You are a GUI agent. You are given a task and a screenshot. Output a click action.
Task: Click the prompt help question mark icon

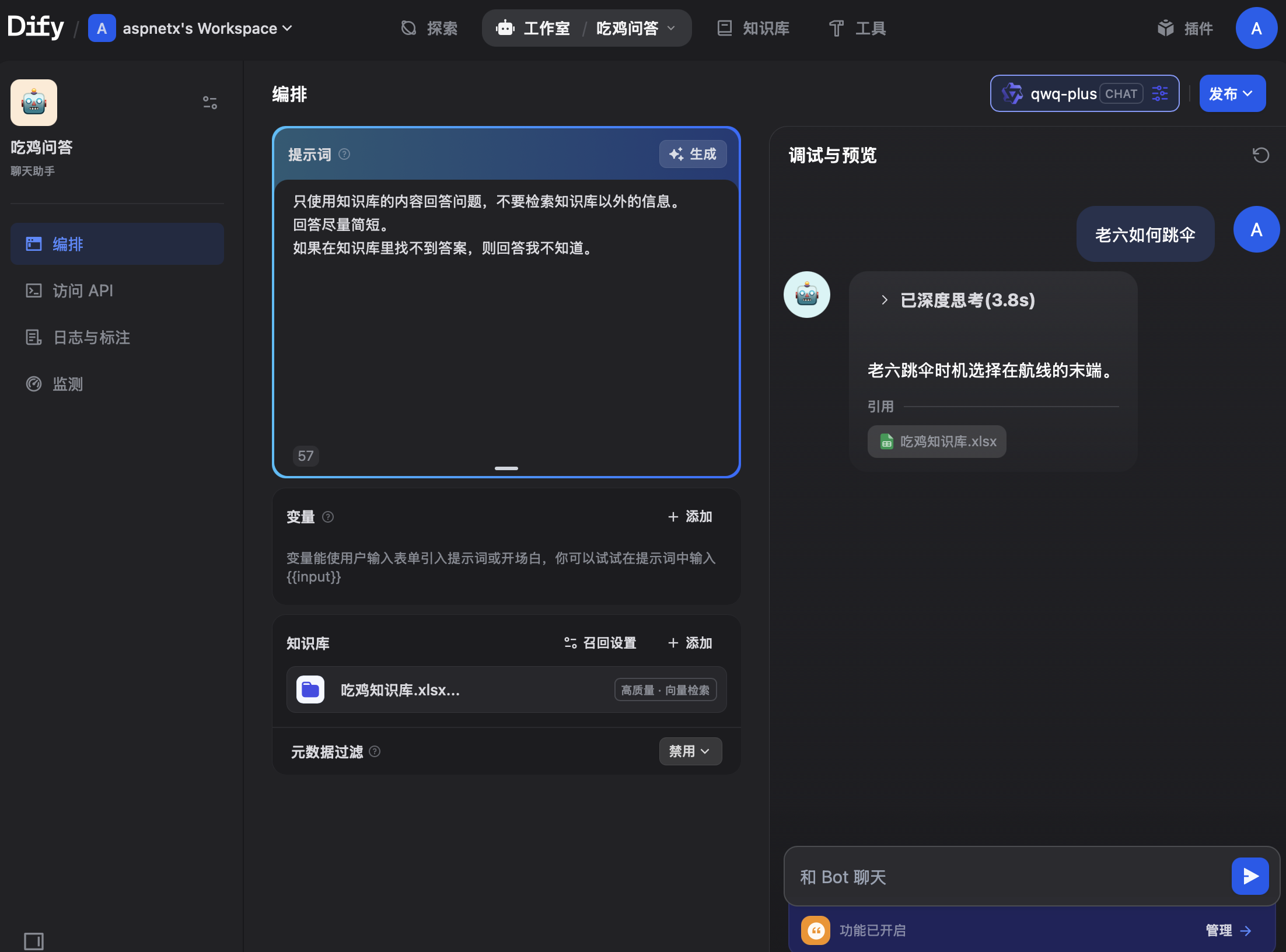pos(344,154)
